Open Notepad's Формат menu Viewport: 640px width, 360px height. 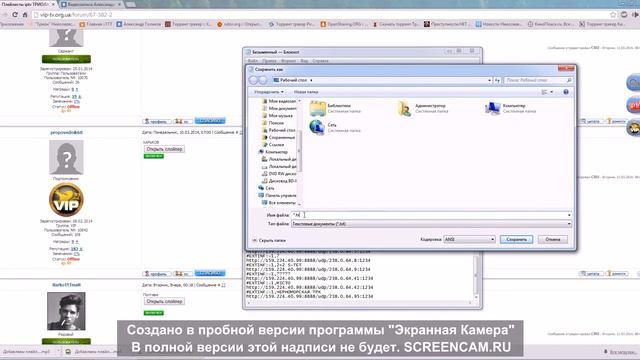tap(288, 61)
